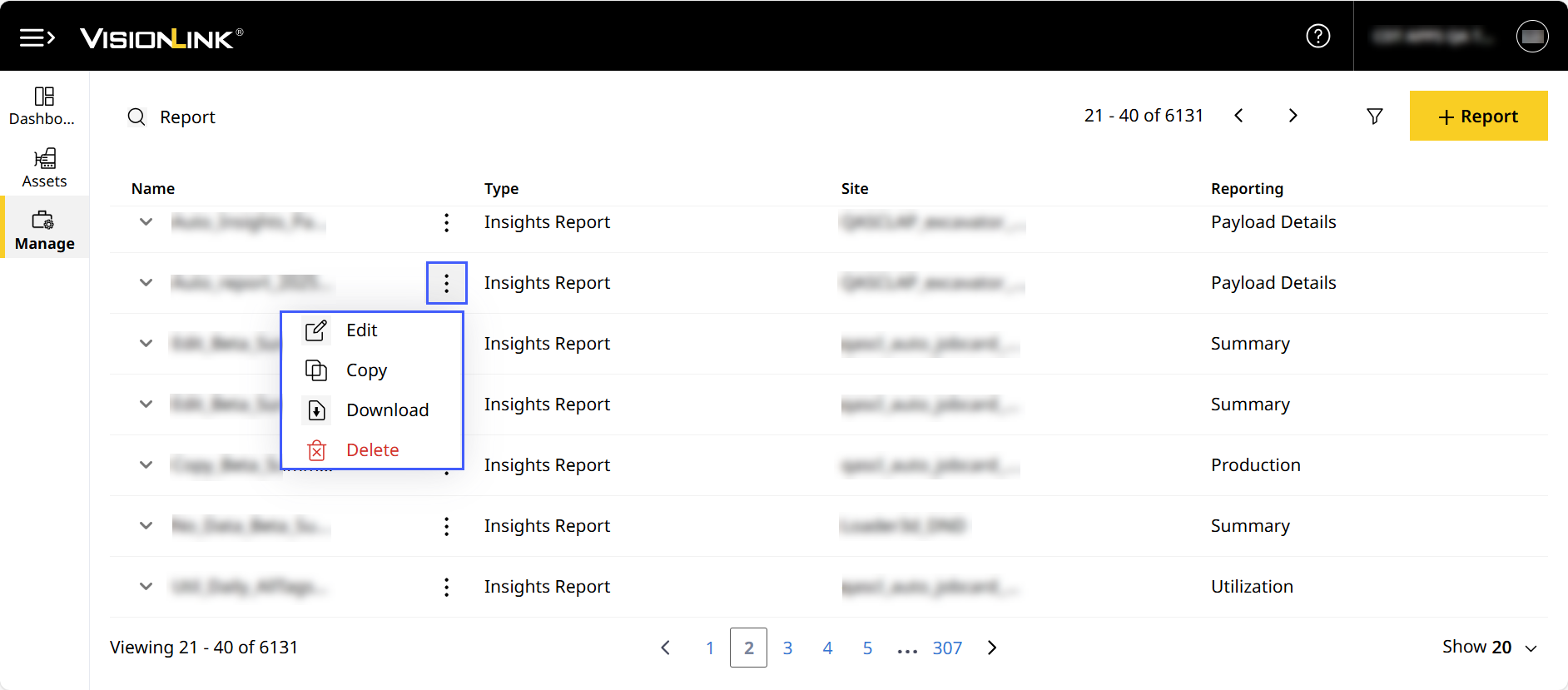Open the help question mark icon
The image size is (1568, 690).
point(1317,36)
